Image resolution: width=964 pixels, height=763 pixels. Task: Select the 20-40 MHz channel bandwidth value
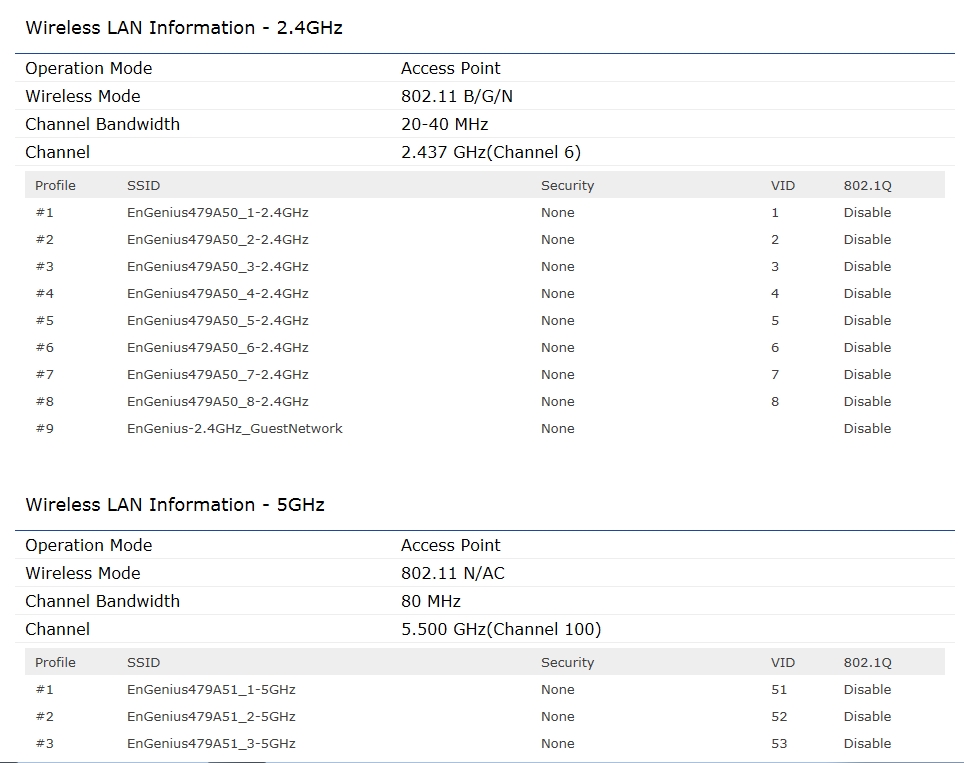(x=444, y=125)
